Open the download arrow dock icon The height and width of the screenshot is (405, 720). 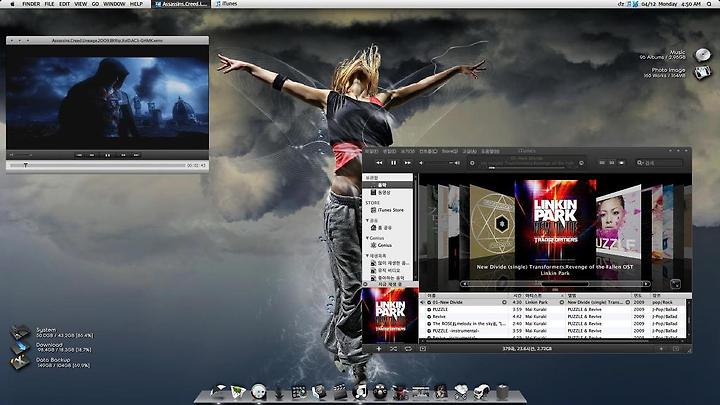(279, 393)
